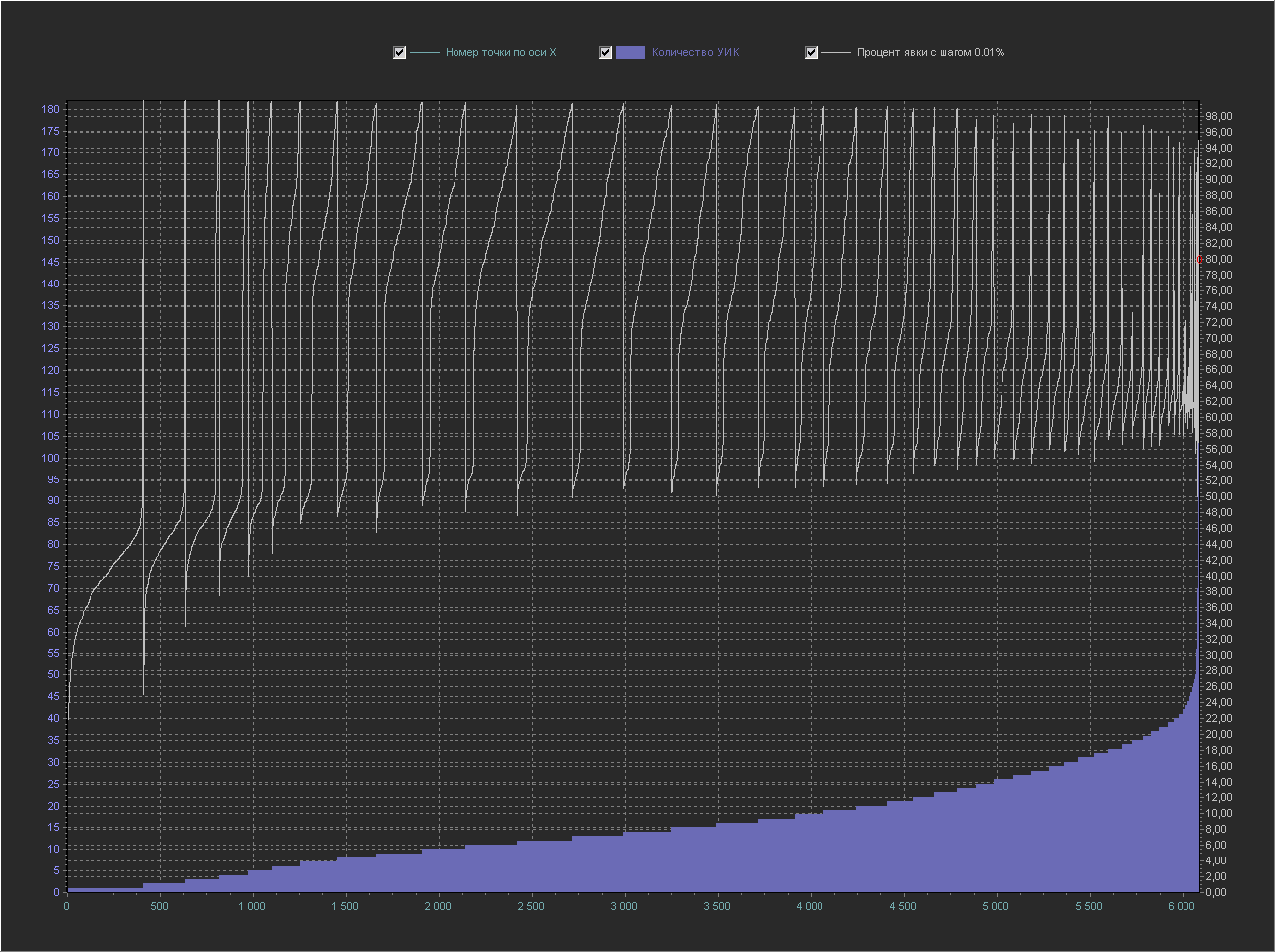
Task: Click the "145" label on the left axis
Action: (50, 262)
